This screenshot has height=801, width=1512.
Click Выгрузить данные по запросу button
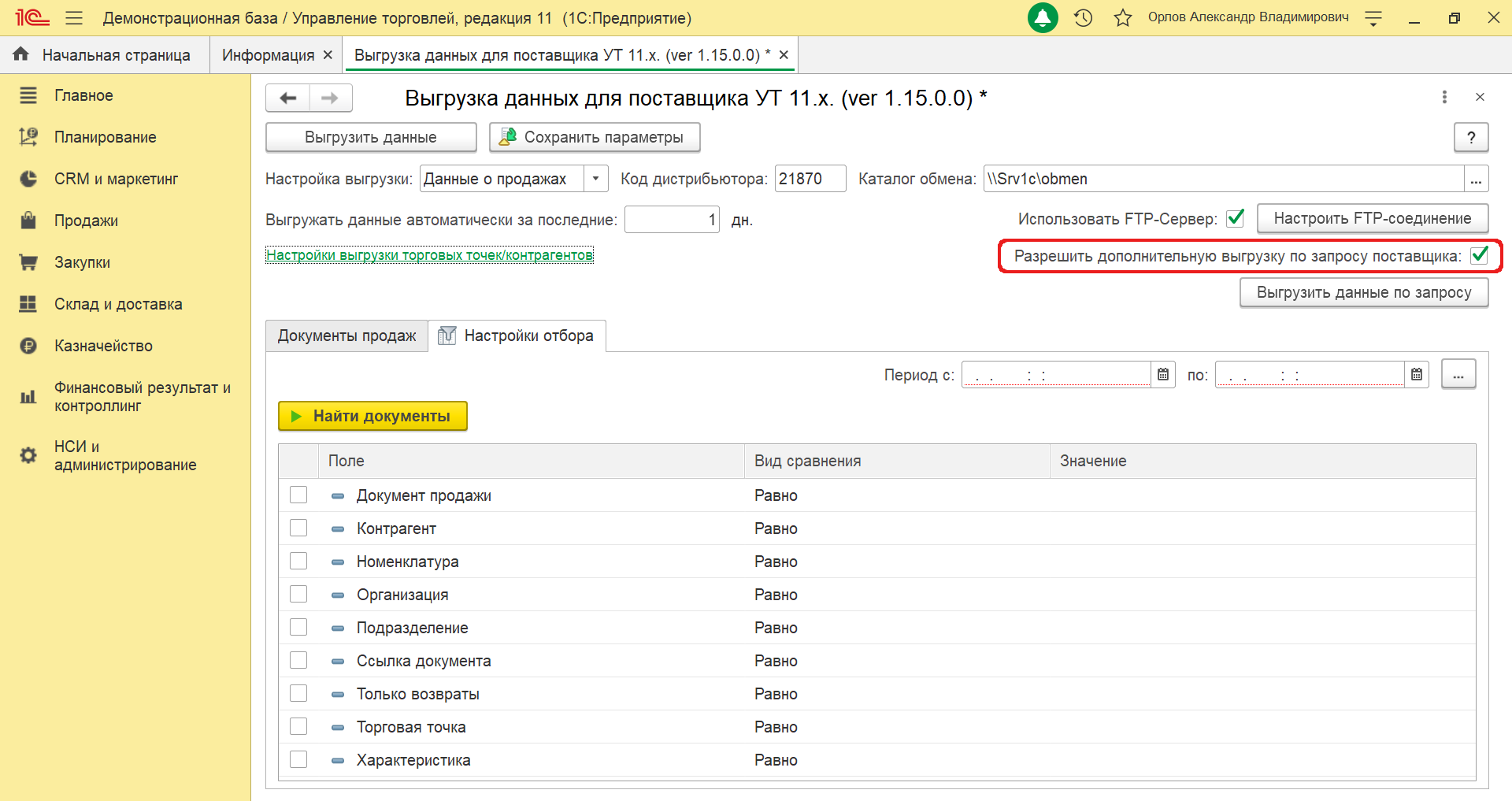1364,292
